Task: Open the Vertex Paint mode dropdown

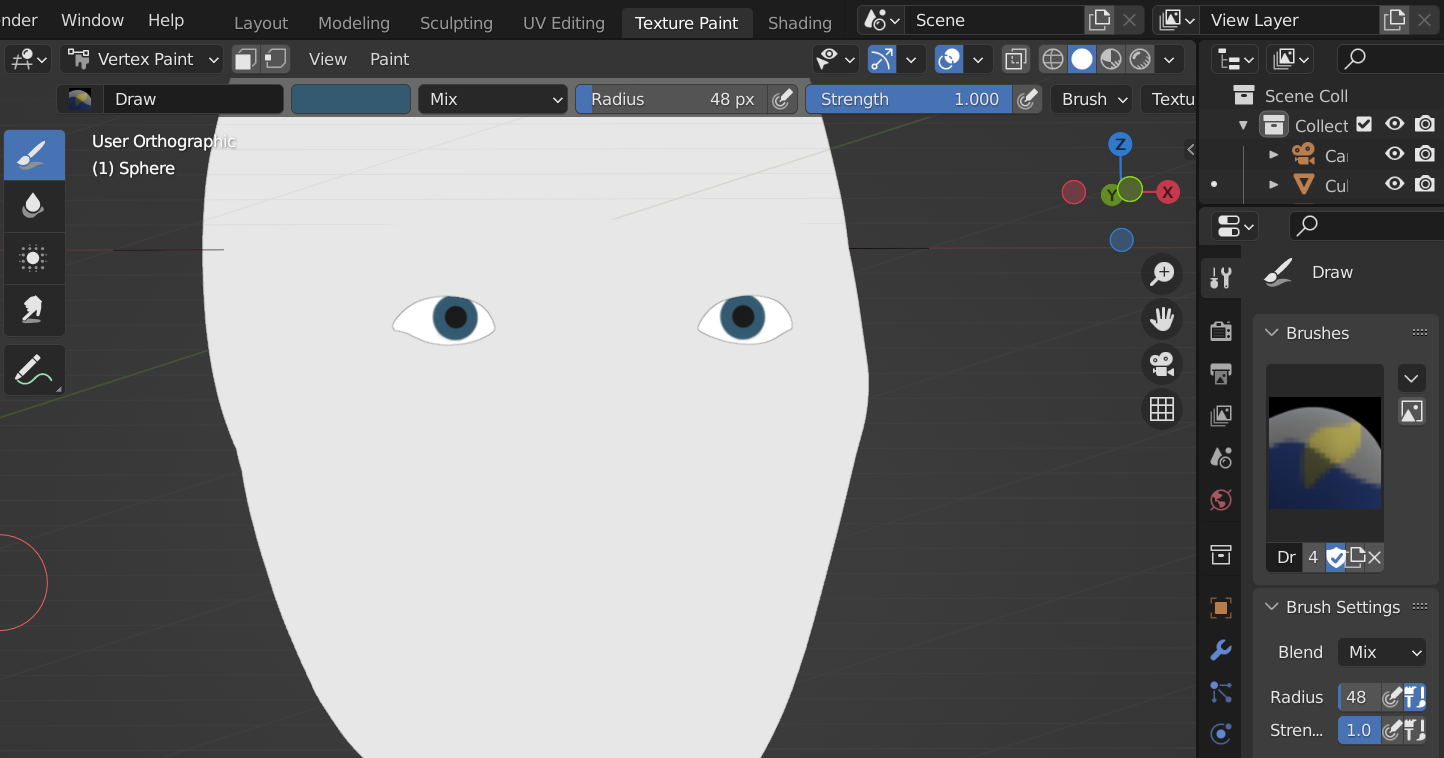Action: (x=142, y=60)
